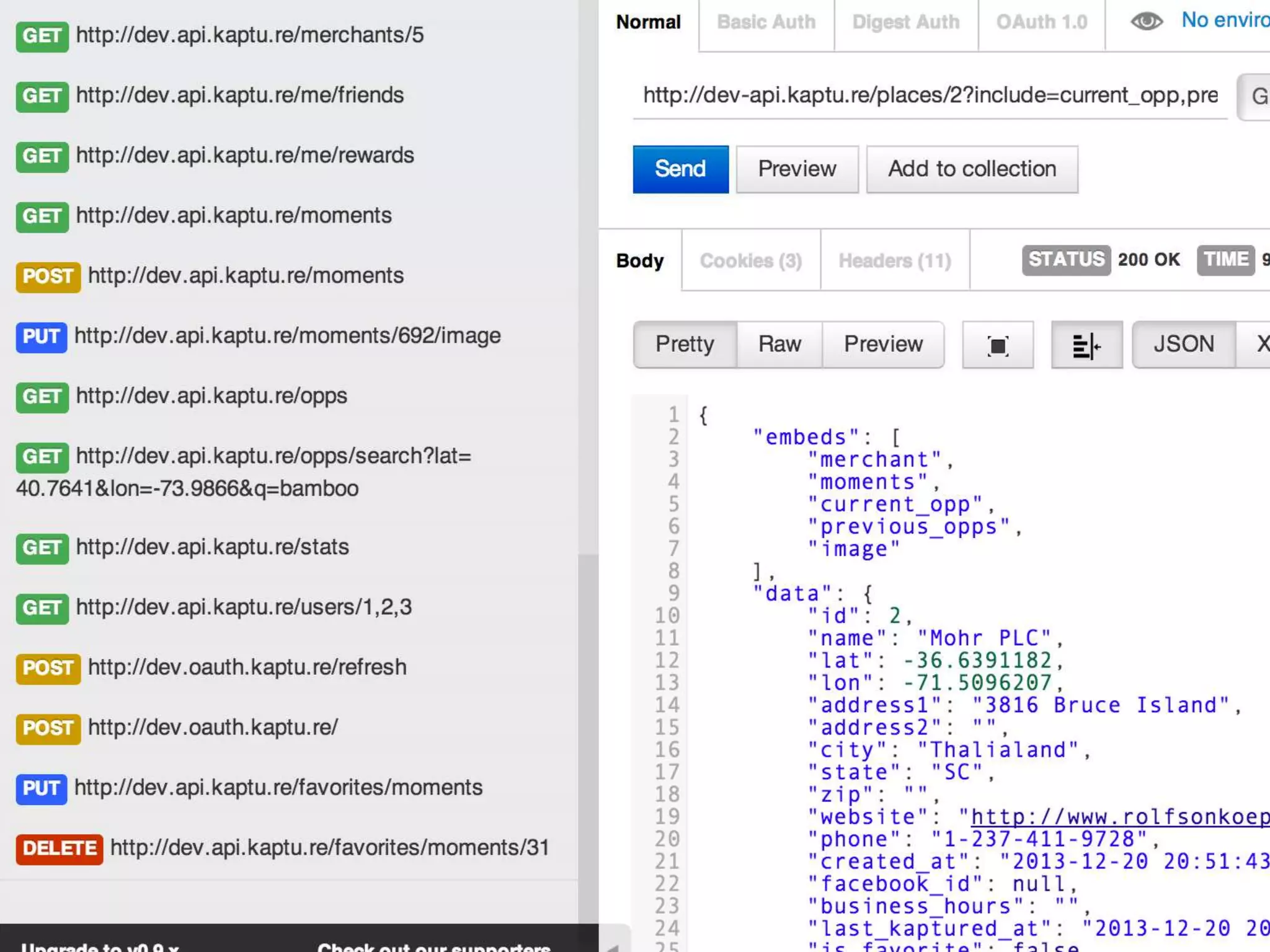The image size is (1270, 952).
Task: Click Add to collection button
Action: [x=971, y=169]
